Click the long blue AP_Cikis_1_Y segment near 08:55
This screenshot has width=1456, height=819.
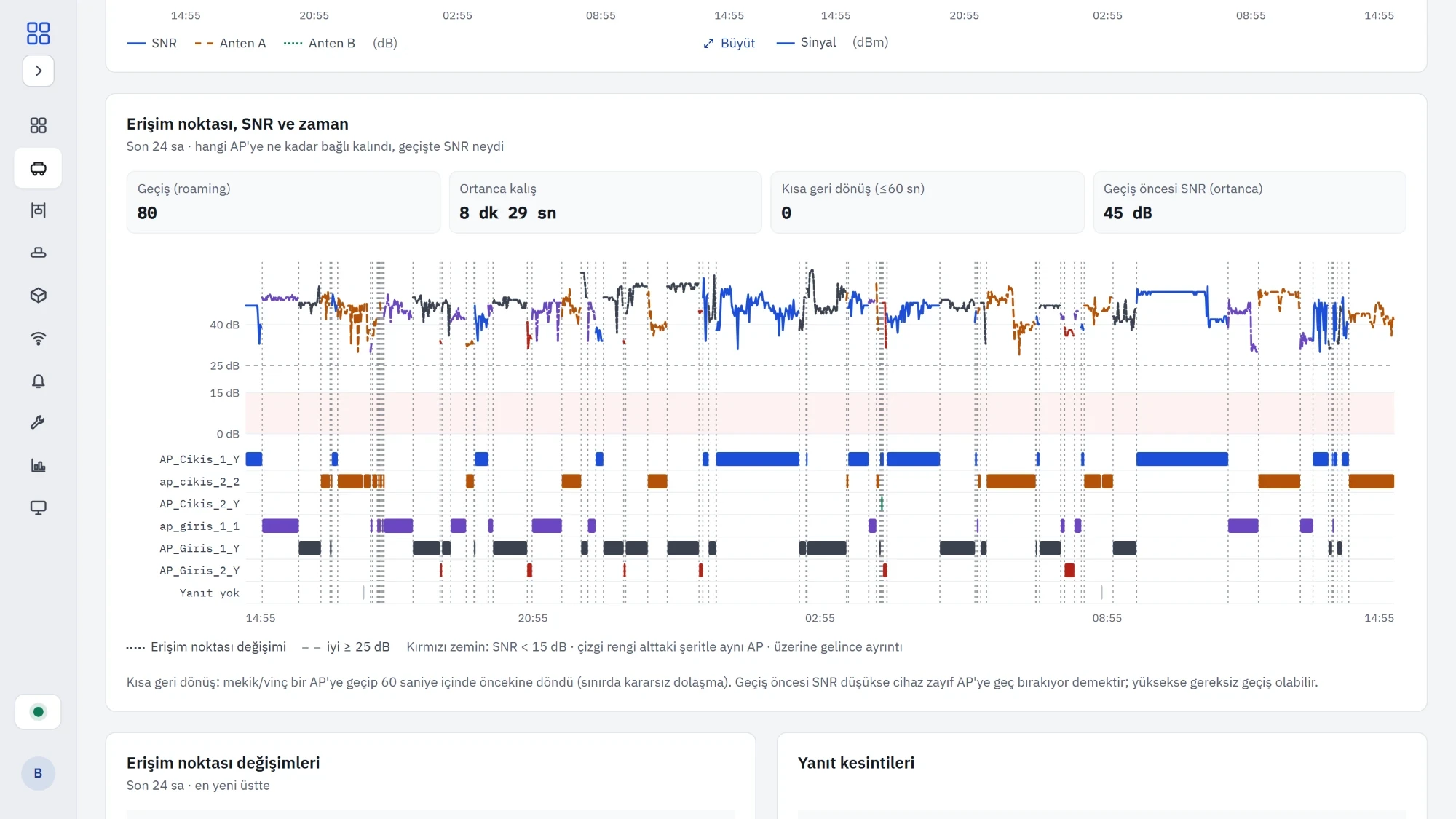coord(1182,459)
